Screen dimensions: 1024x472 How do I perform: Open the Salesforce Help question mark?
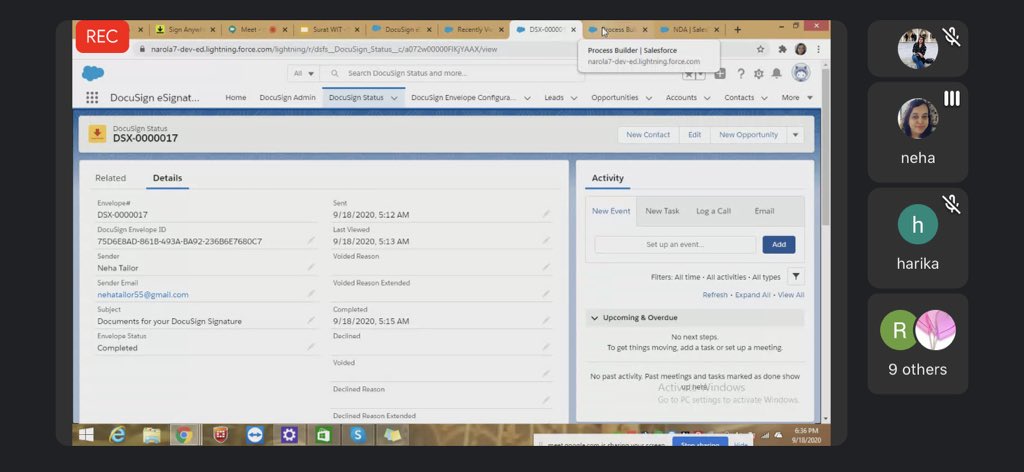click(741, 74)
